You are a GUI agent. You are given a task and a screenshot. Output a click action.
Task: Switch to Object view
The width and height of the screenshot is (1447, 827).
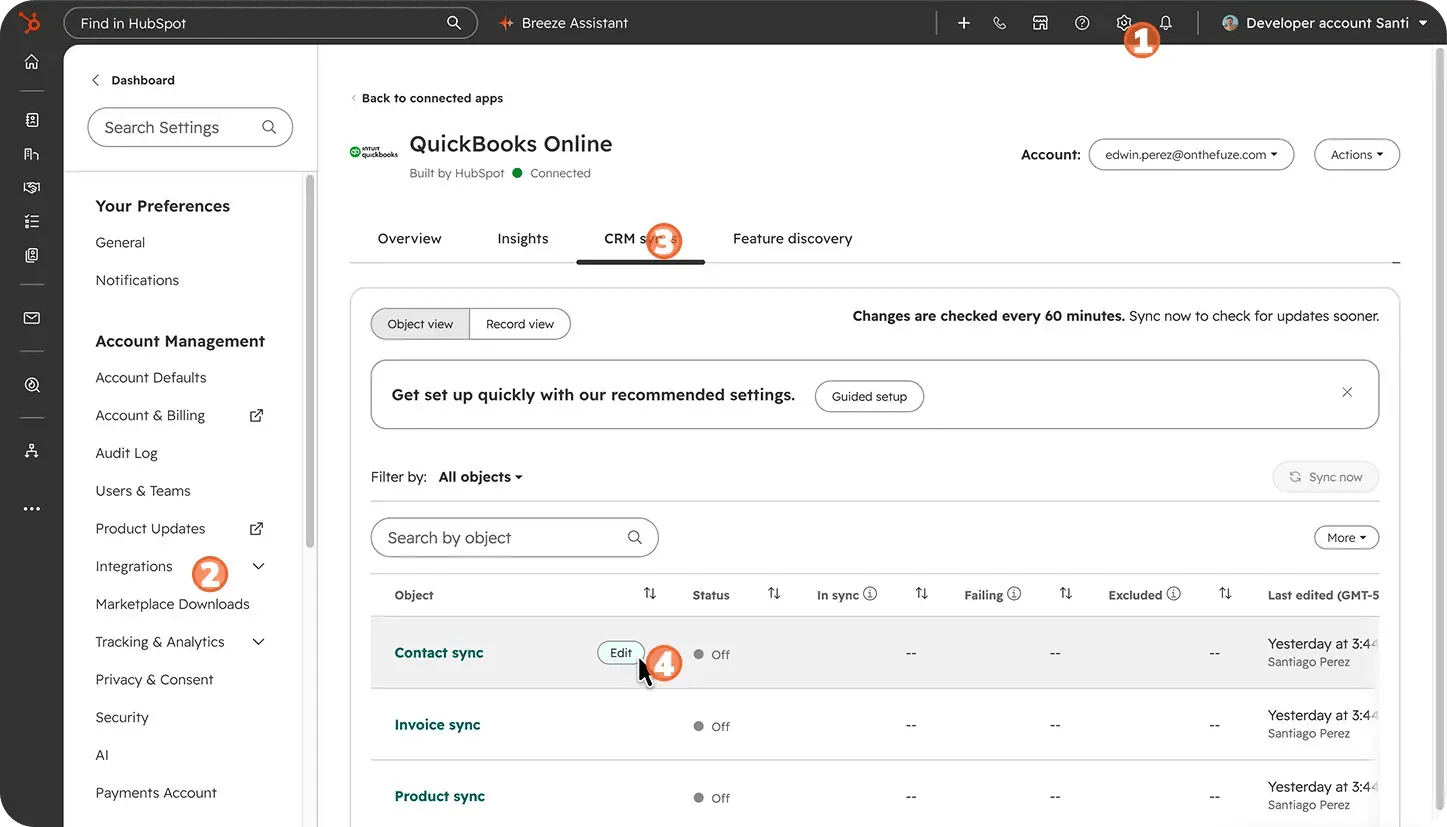[x=420, y=324]
